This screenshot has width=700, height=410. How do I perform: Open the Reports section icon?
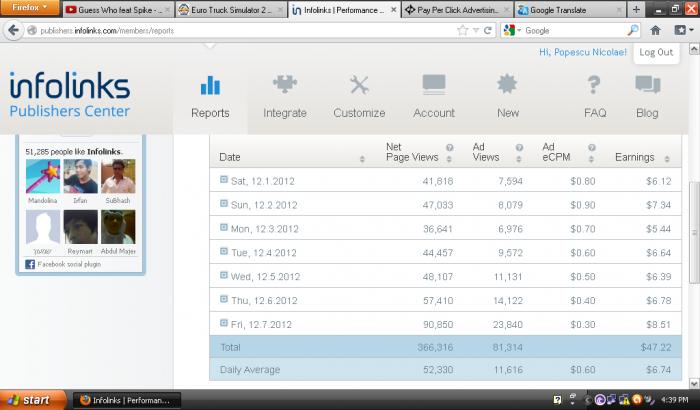210,85
